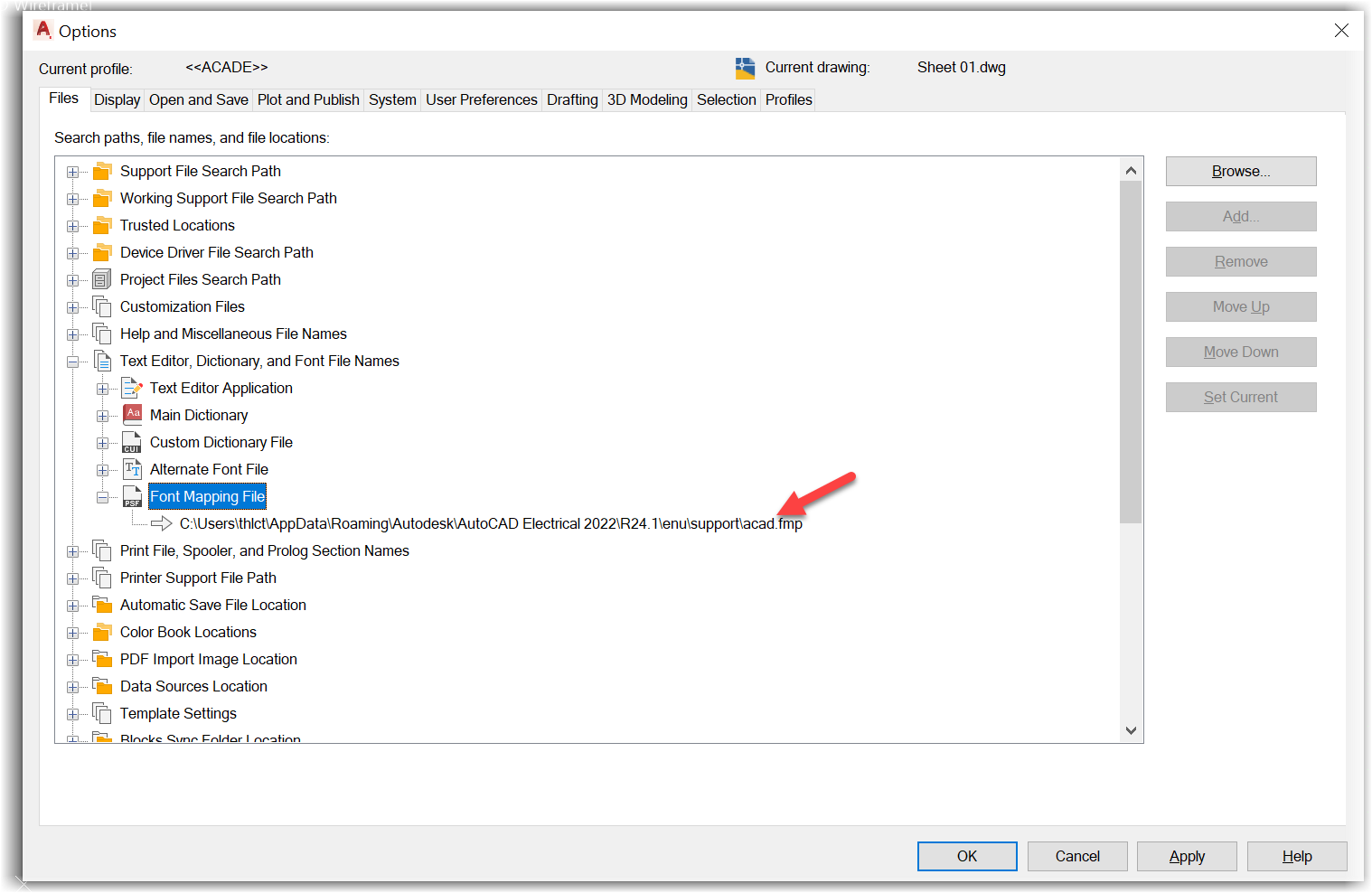Screen dimensions: 1372x893
Task: Click the vertical scrollbar thumb in tree list
Action: 1131,352
